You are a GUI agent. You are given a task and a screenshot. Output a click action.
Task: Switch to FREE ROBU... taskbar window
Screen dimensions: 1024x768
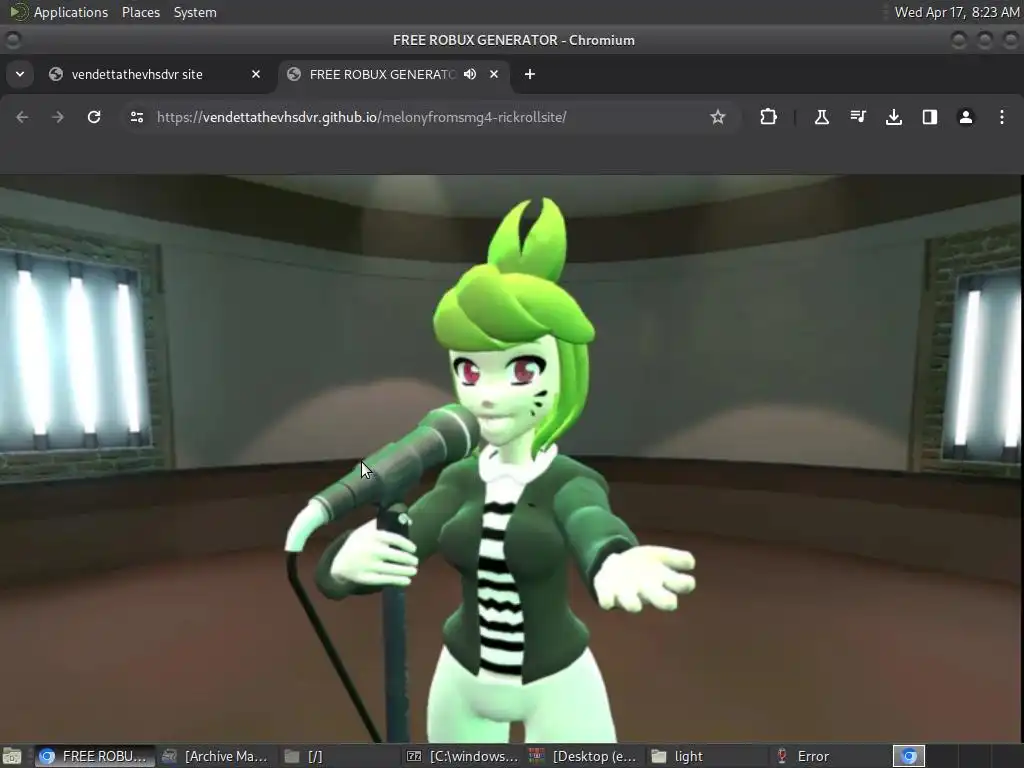click(x=93, y=756)
